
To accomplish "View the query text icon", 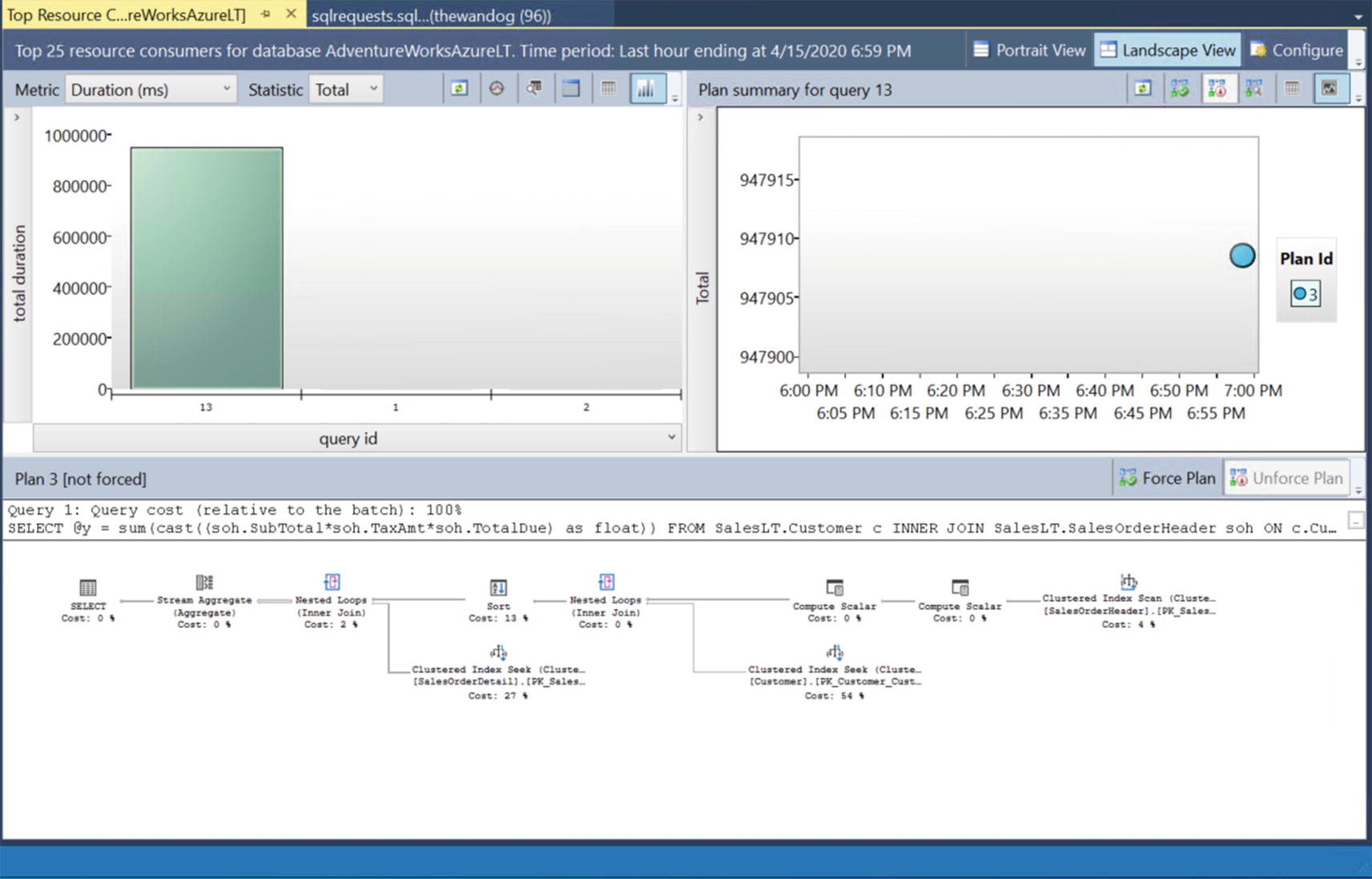I will (533, 89).
